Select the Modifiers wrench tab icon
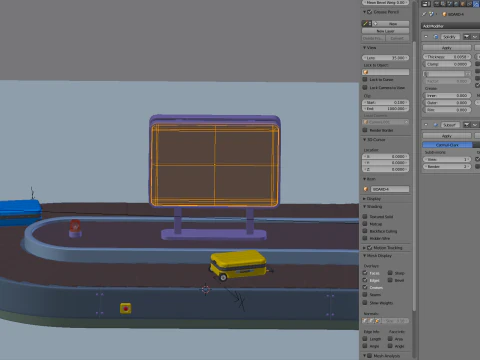Image resolution: width=480 pixels, height=360 pixels. click(476, 4)
